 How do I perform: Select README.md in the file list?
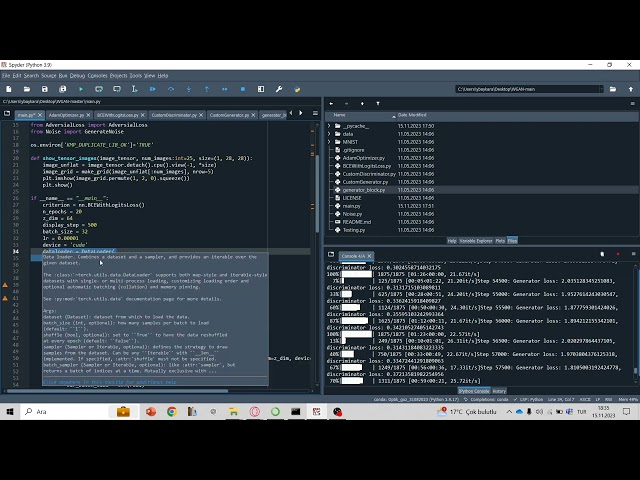[x=357, y=222]
